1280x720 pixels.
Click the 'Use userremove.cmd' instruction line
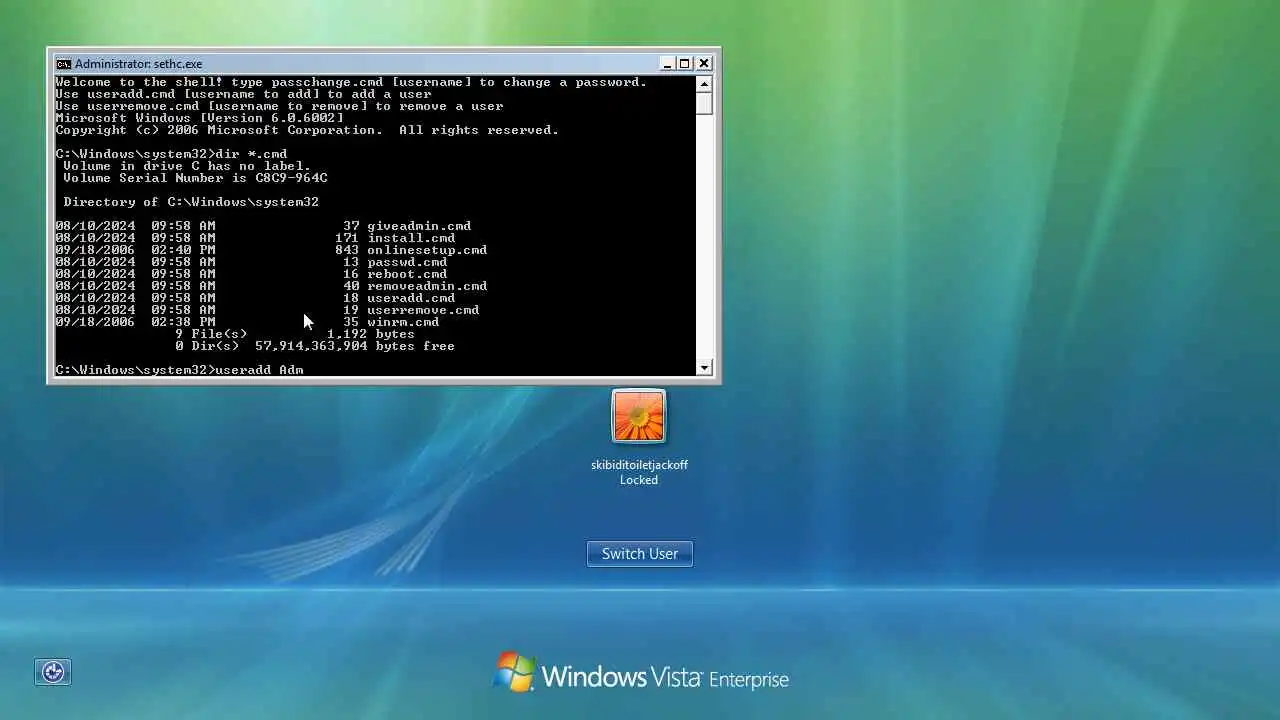coord(279,106)
